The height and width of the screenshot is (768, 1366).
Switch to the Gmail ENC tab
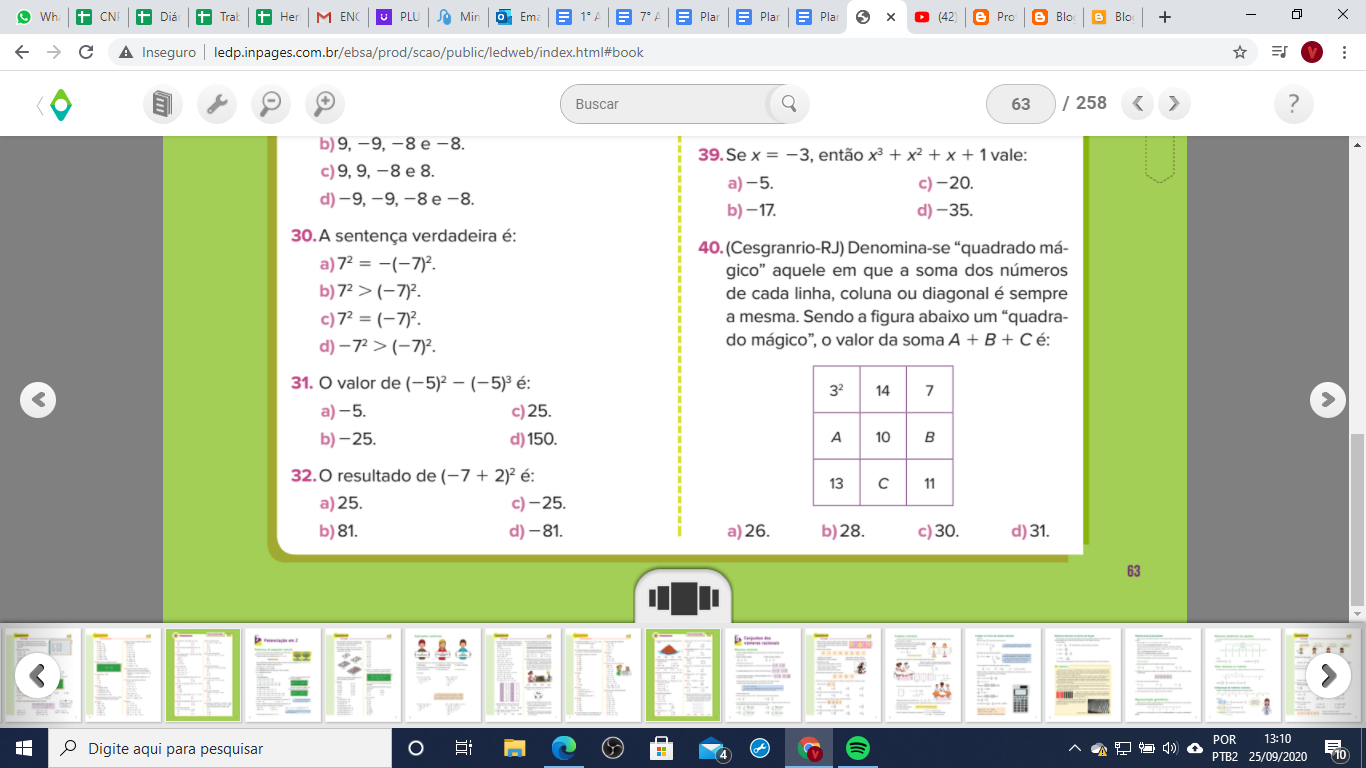336,17
